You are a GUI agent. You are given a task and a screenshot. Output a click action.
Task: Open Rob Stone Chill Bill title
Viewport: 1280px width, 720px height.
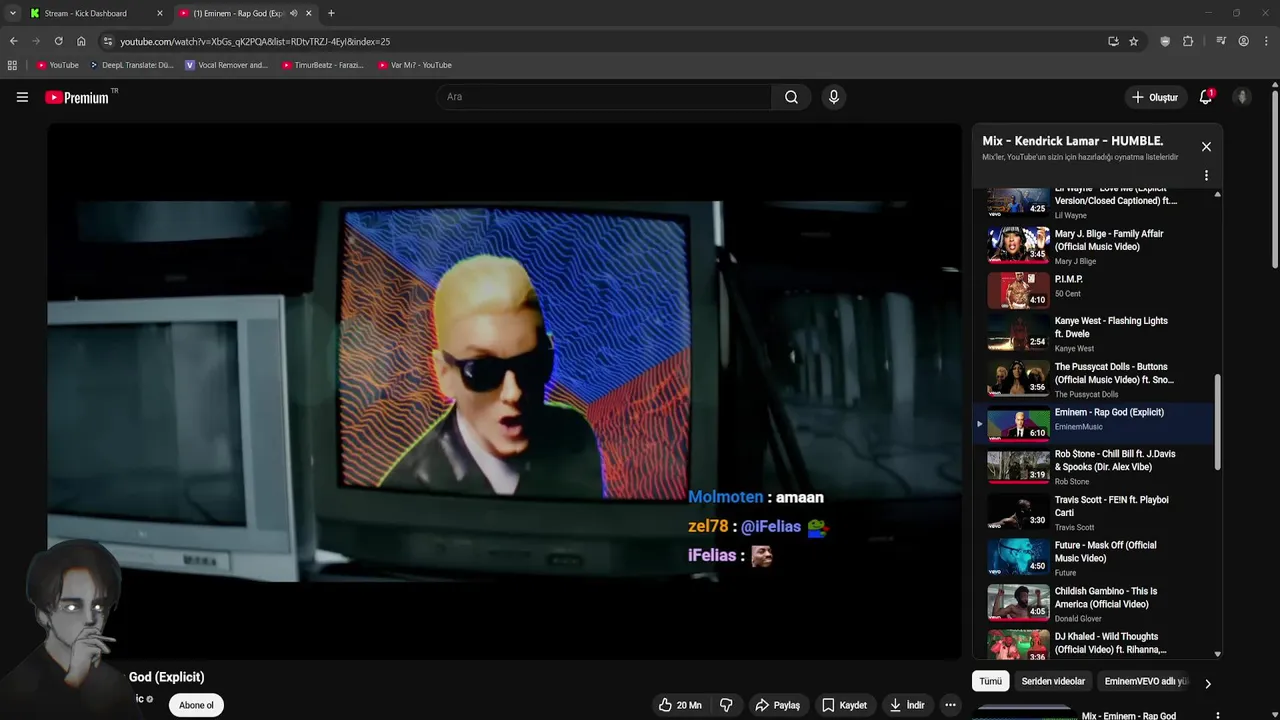pyautogui.click(x=1115, y=460)
